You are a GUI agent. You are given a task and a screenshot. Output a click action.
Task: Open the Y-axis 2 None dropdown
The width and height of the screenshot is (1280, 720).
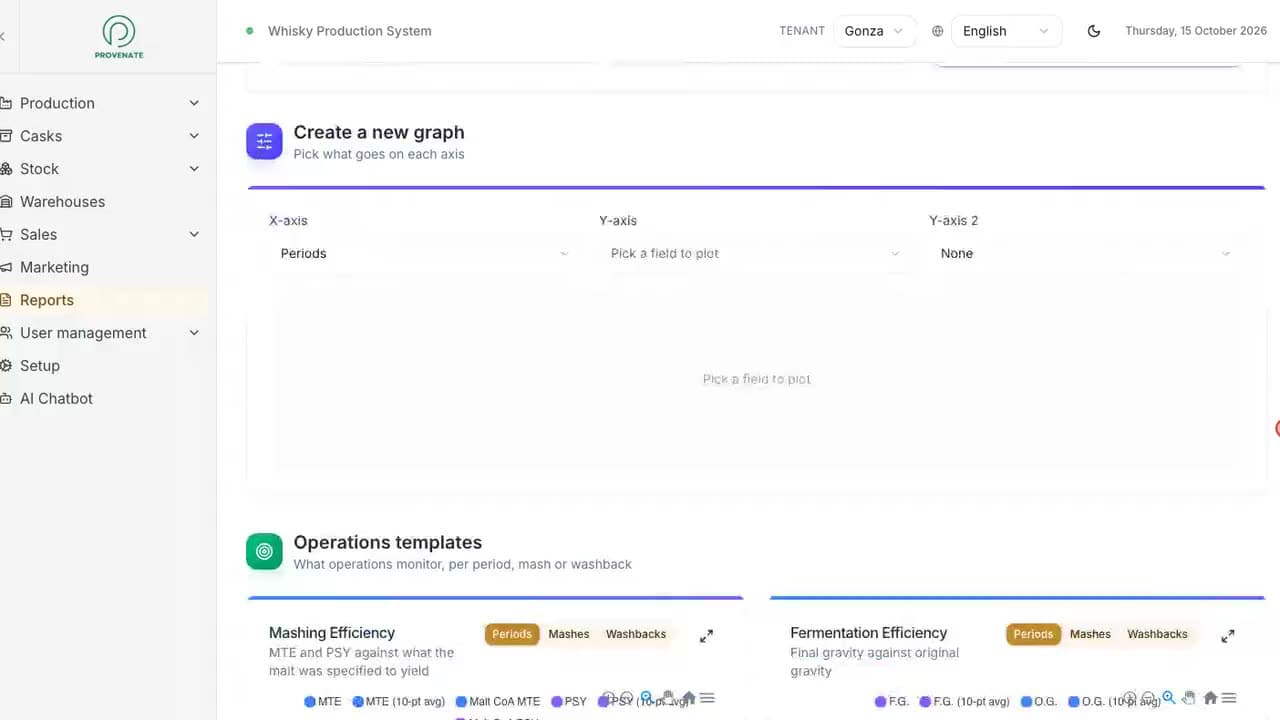coord(1085,254)
